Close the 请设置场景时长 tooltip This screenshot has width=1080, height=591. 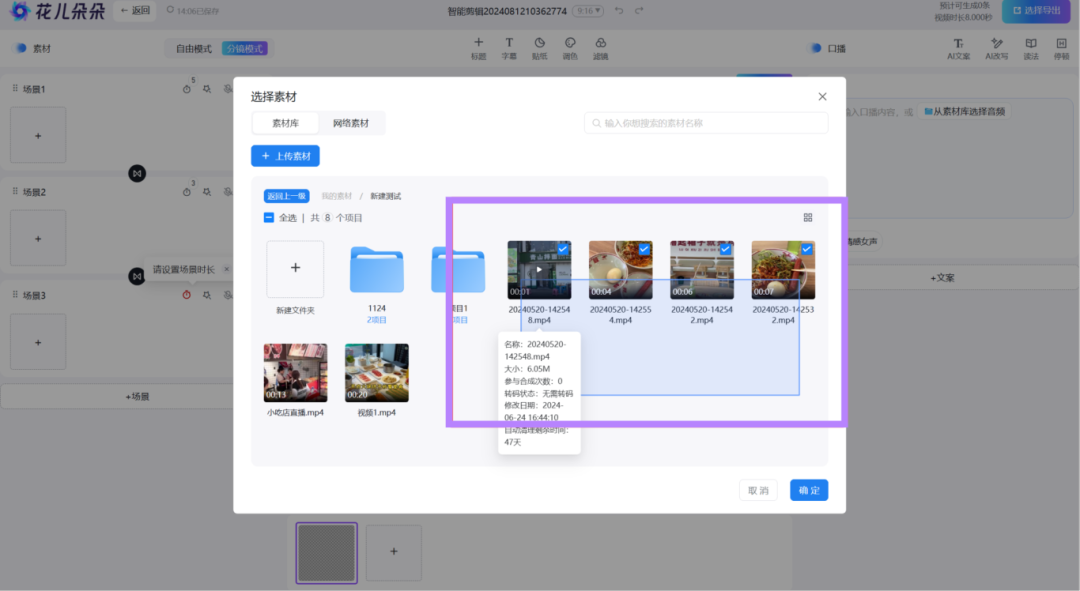pos(226,269)
